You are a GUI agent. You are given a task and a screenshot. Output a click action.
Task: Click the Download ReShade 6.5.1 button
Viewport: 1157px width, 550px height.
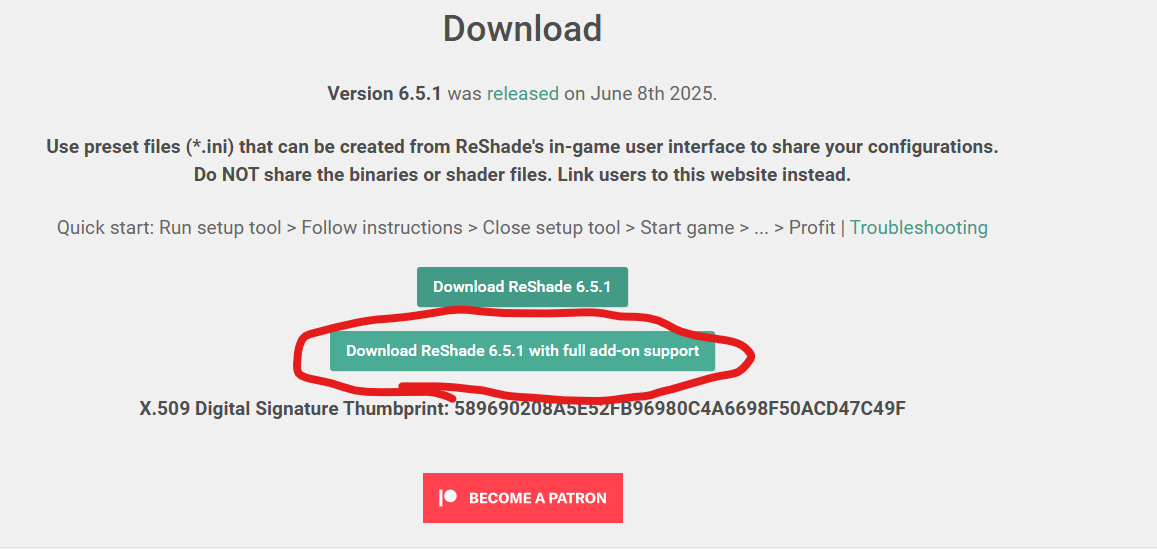click(x=522, y=286)
